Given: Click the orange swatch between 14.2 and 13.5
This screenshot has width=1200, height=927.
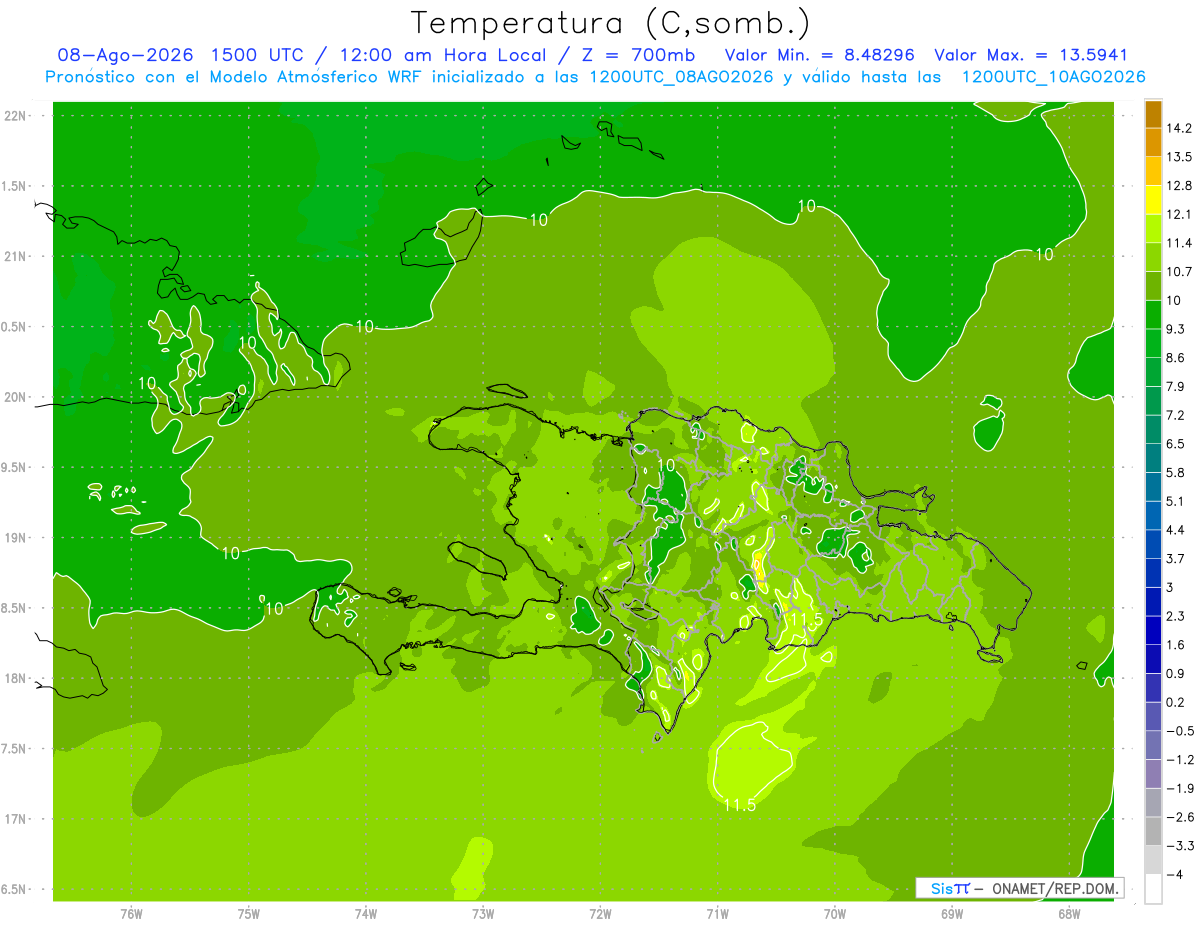Looking at the screenshot, I should click(1153, 142).
